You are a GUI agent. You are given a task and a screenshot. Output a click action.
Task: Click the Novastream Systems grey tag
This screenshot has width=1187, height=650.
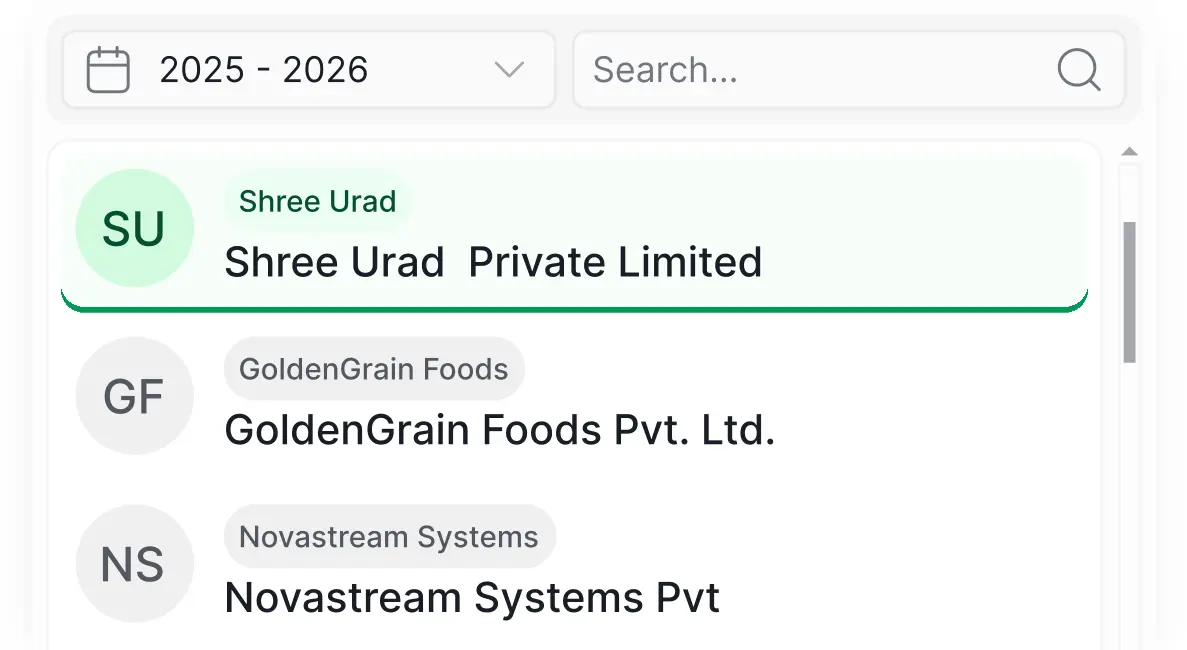389,536
